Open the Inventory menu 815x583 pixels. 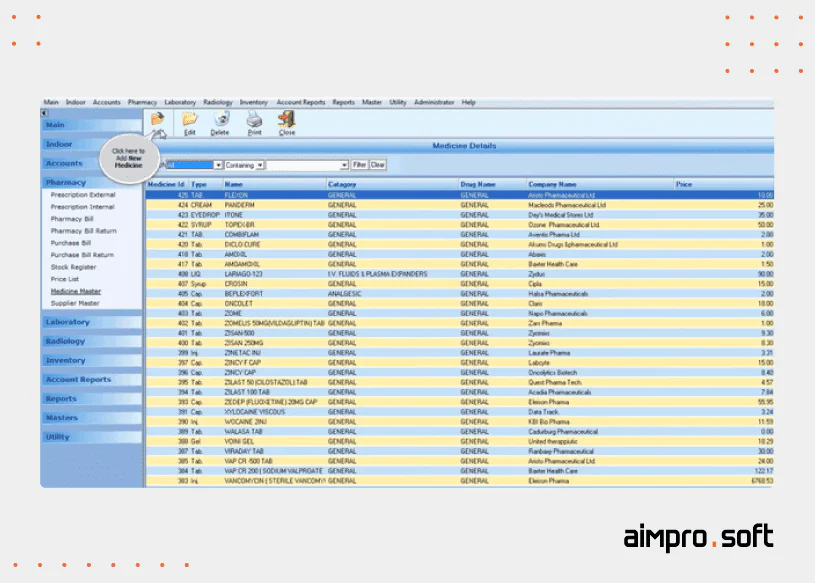[x=254, y=102]
